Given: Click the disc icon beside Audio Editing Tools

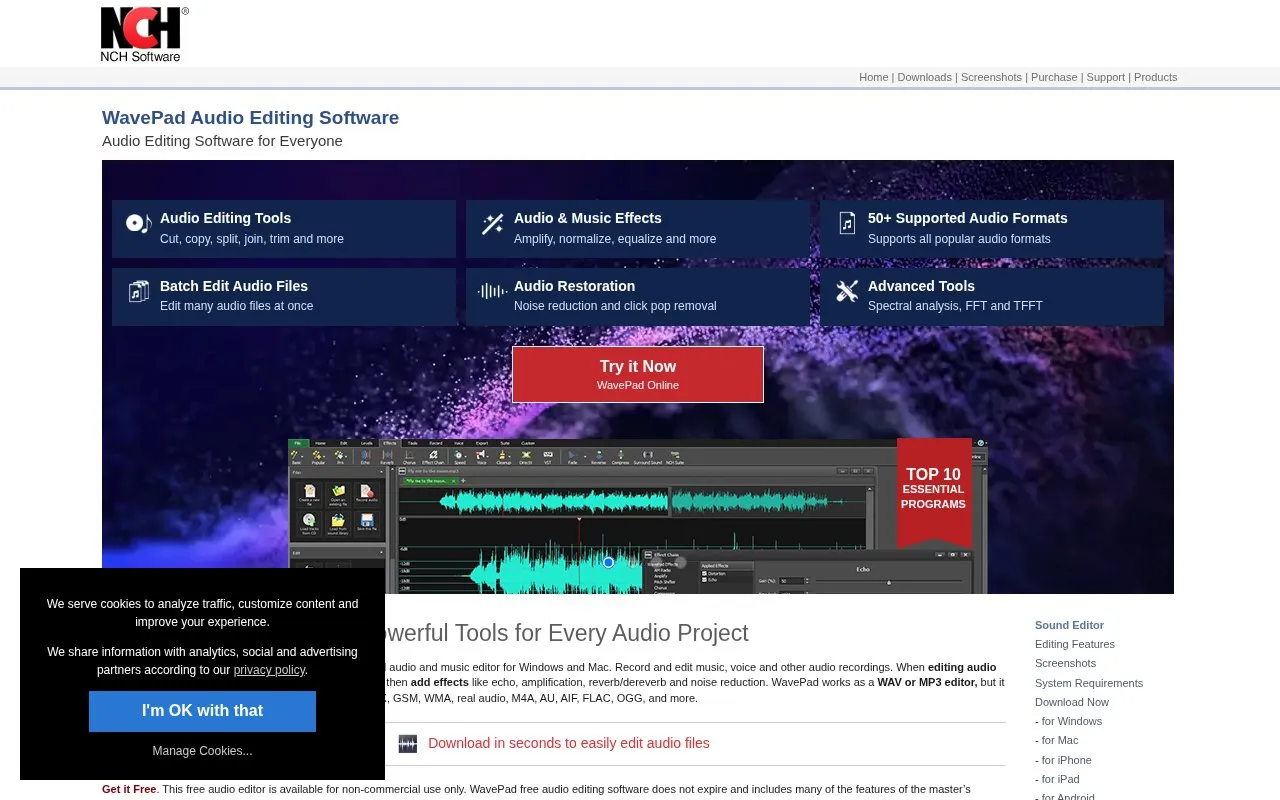Looking at the screenshot, I should pos(138,224).
